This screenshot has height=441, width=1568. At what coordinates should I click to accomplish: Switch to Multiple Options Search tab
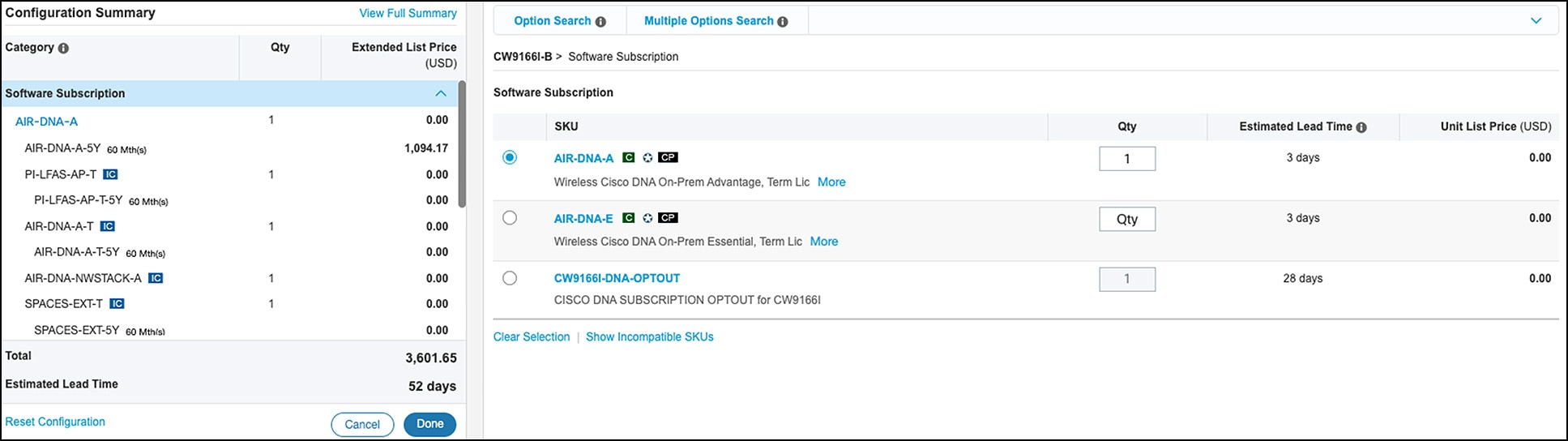coord(708,21)
